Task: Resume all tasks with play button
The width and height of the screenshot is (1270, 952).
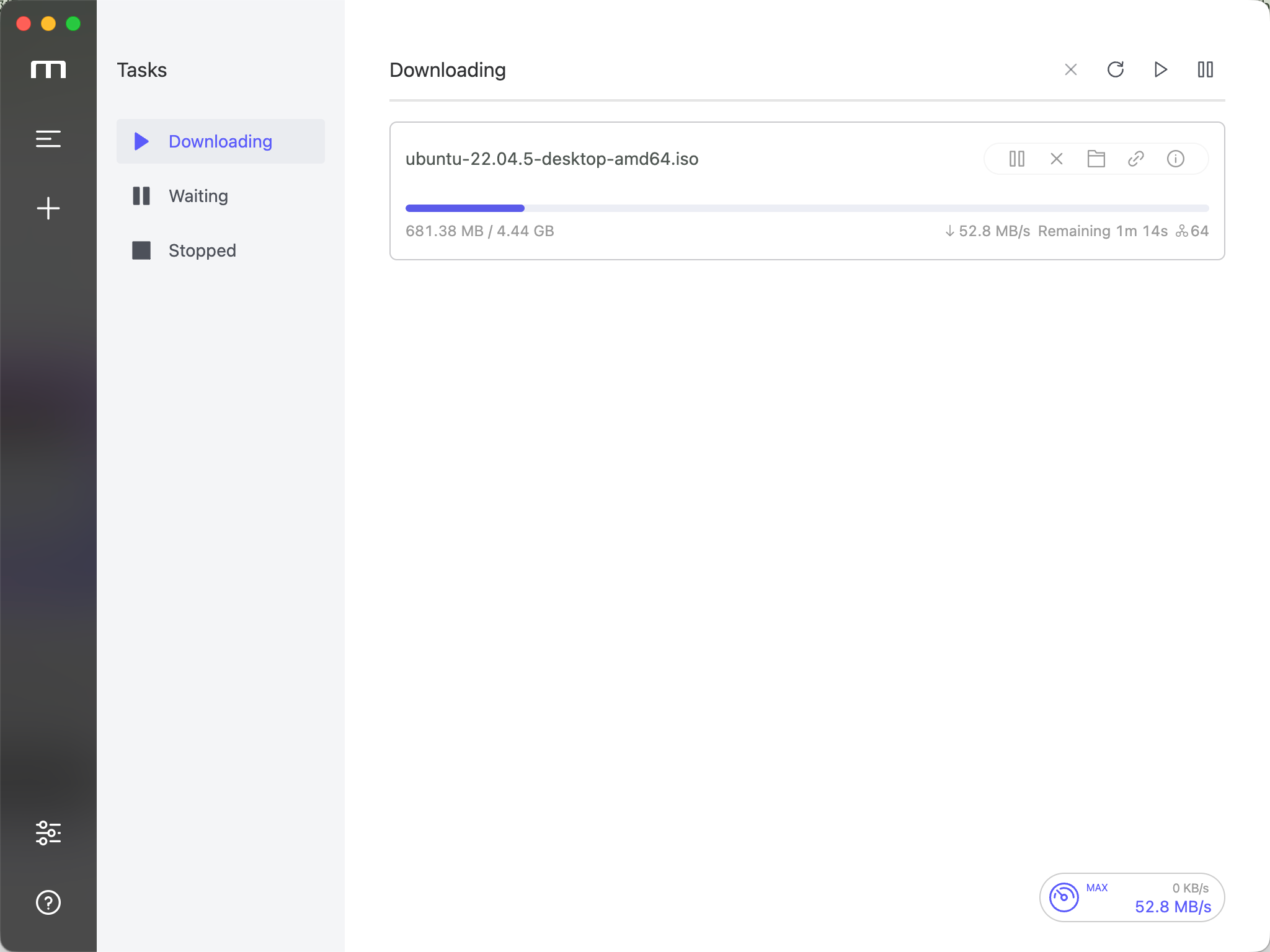Action: (1160, 69)
